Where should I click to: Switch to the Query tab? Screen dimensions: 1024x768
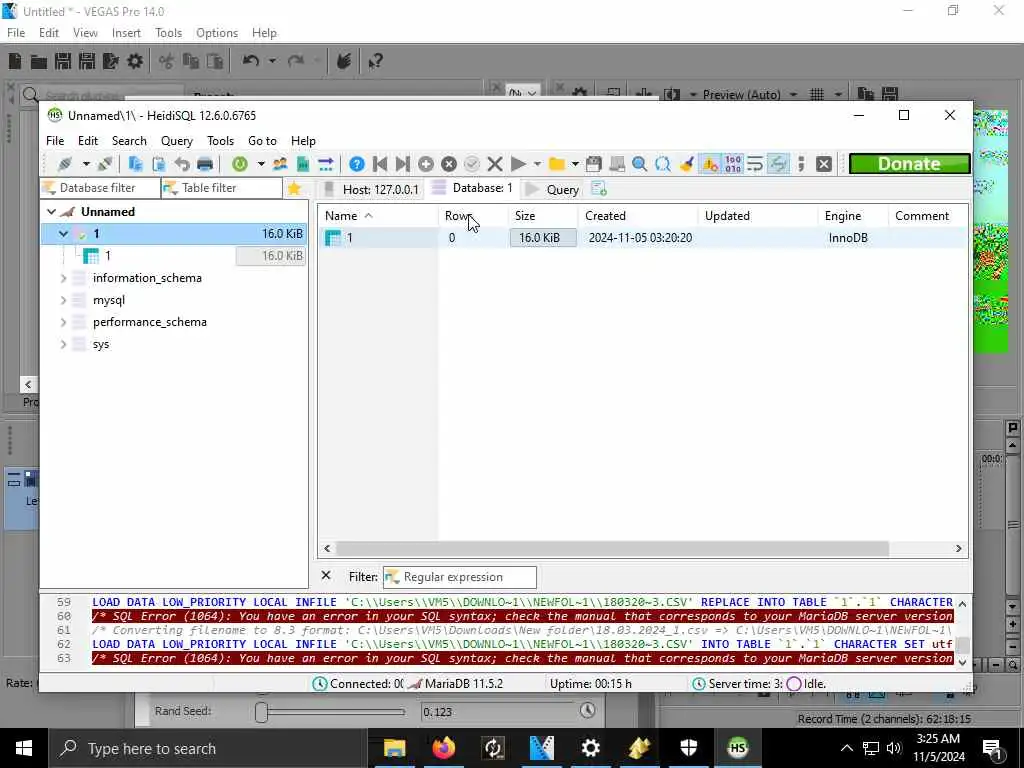tap(552, 189)
